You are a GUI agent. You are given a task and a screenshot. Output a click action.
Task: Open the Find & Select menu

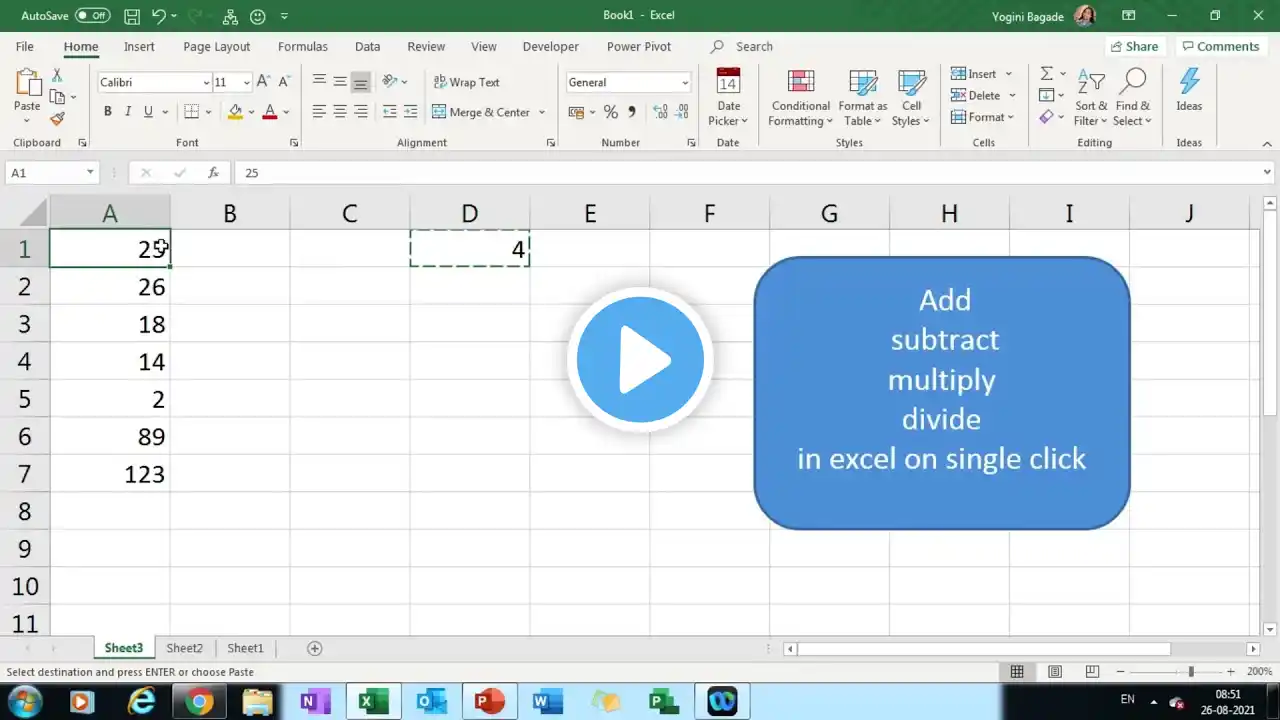[x=1133, y=98]
